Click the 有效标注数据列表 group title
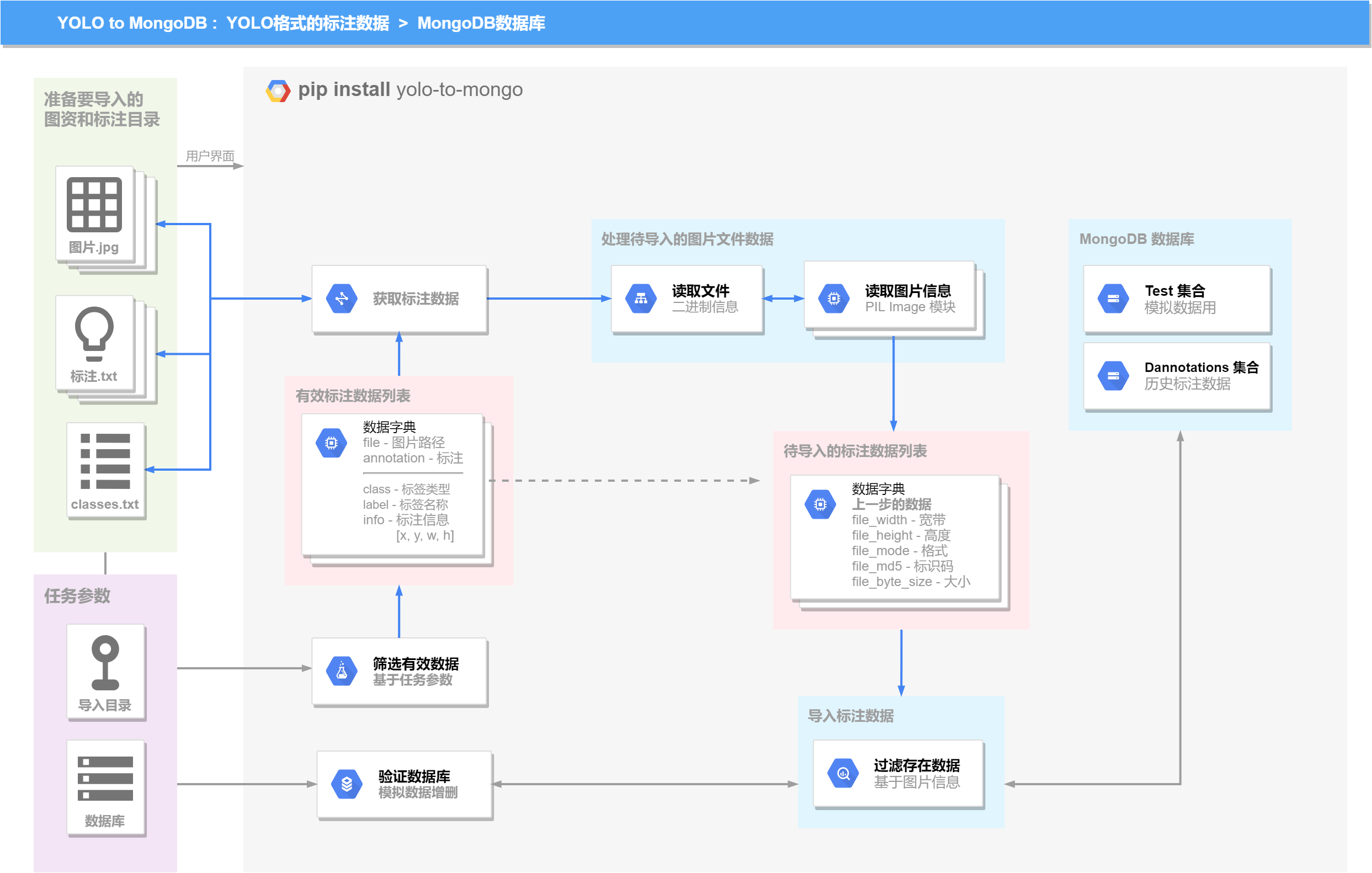 (353, 396)
